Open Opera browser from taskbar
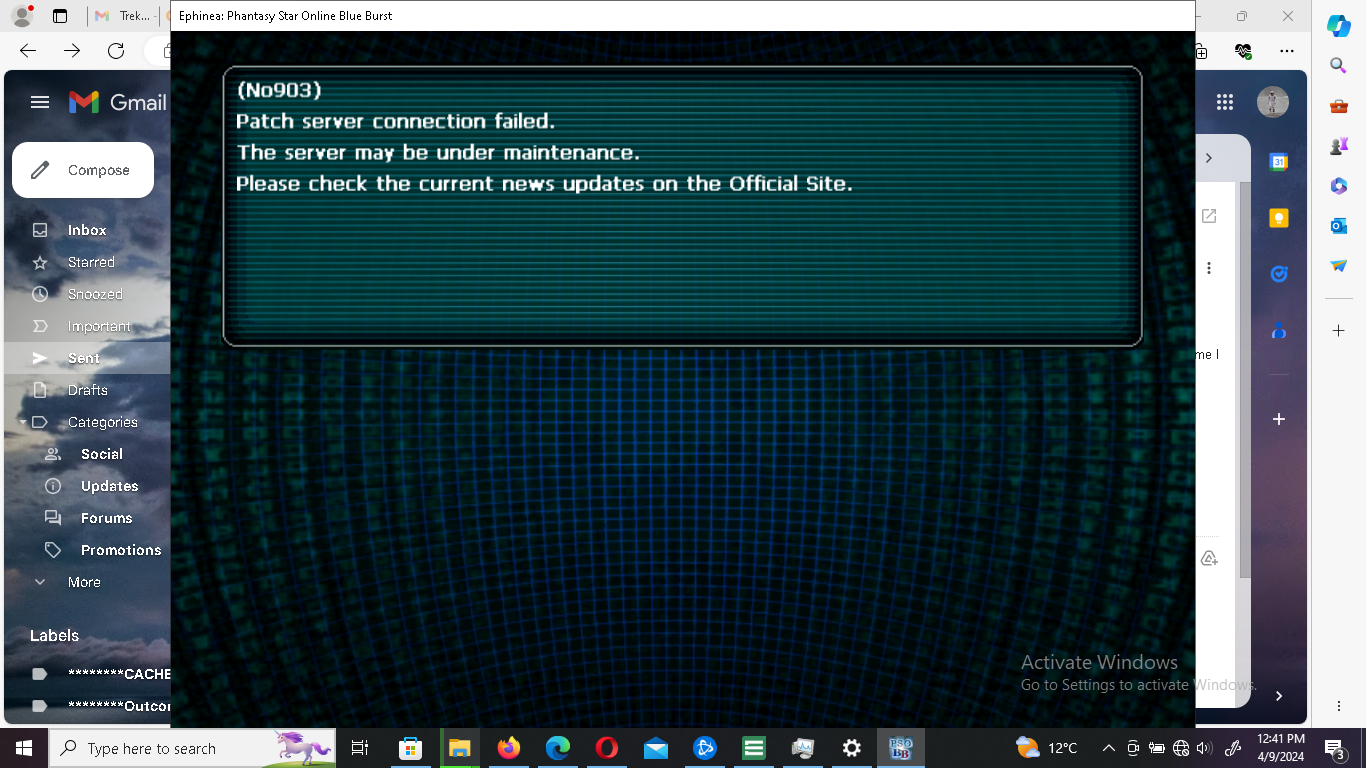 tap(606, 748)
